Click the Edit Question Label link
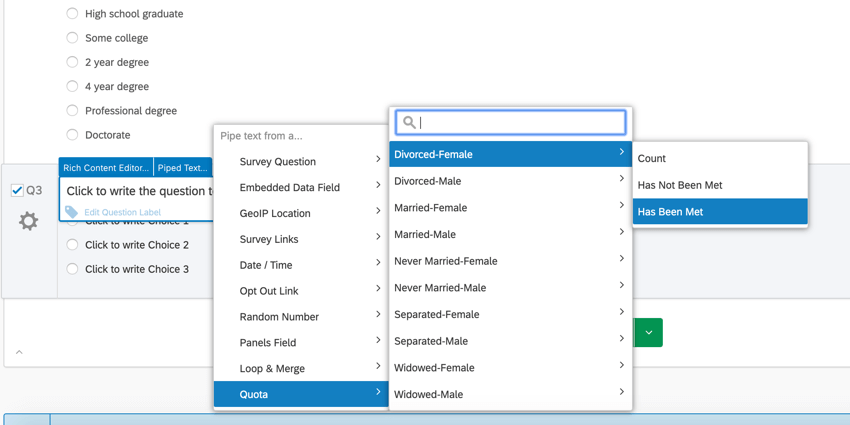The image size is (850, 425). pos(122,212)
